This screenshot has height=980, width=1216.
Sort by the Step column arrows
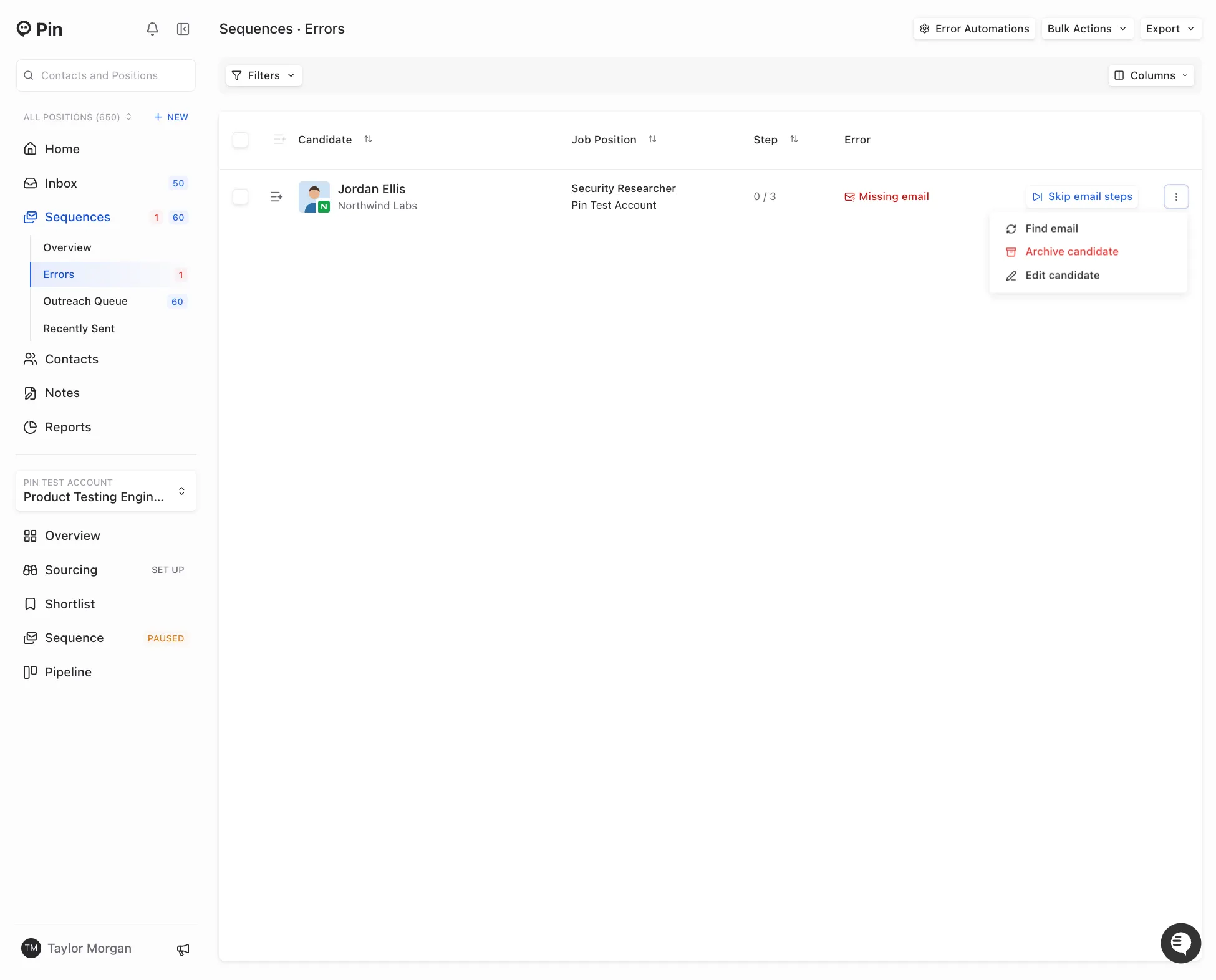(794, 139)
